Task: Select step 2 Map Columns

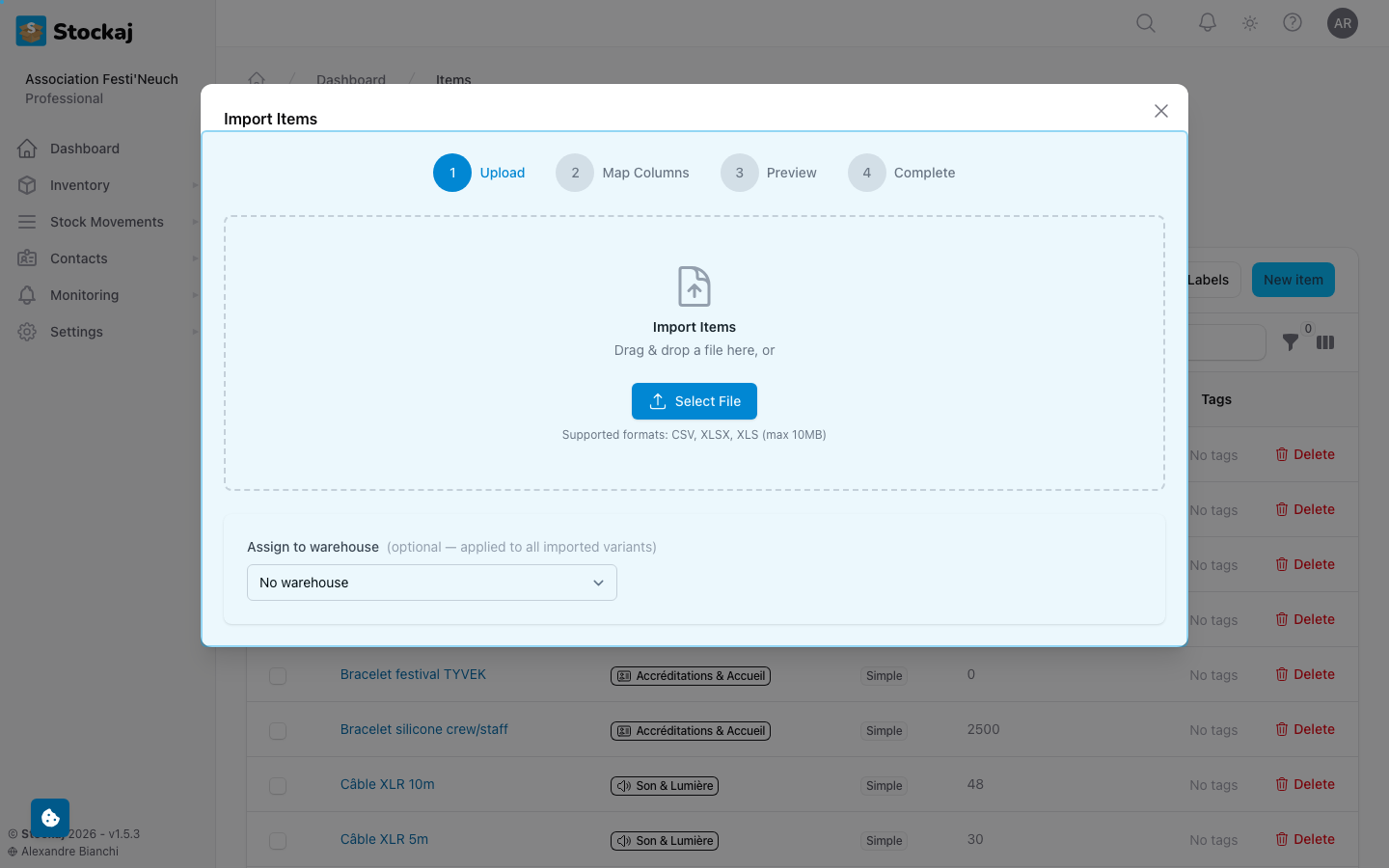Action: (x=622, y=173)
